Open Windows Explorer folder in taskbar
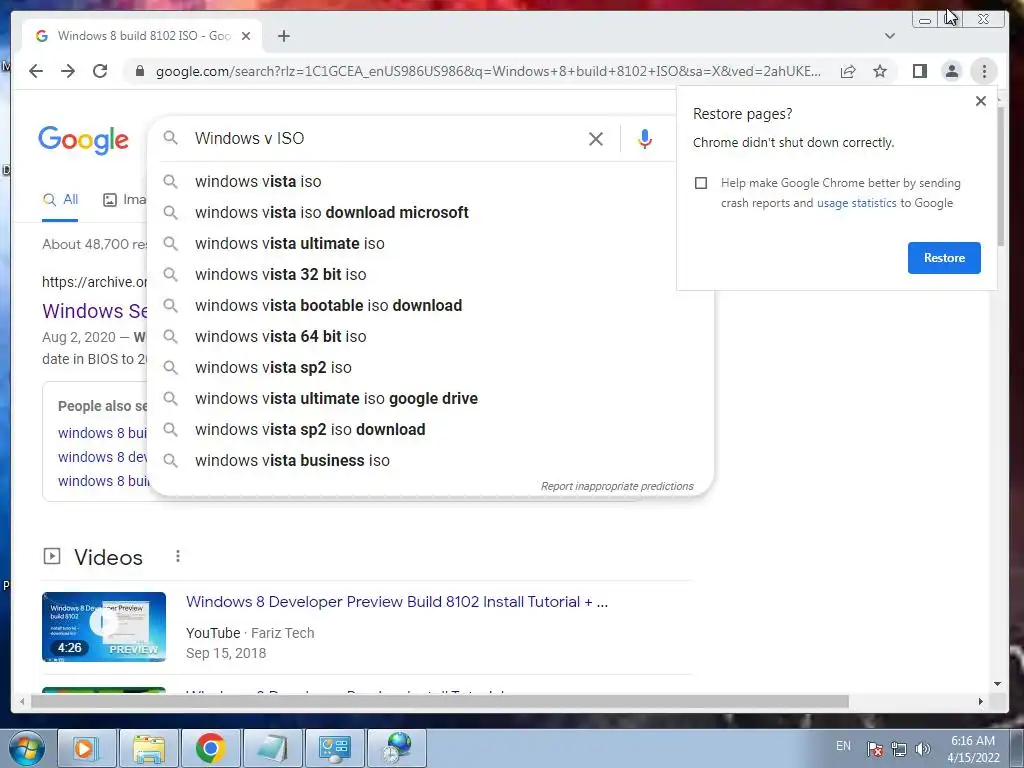 [148, 748]
